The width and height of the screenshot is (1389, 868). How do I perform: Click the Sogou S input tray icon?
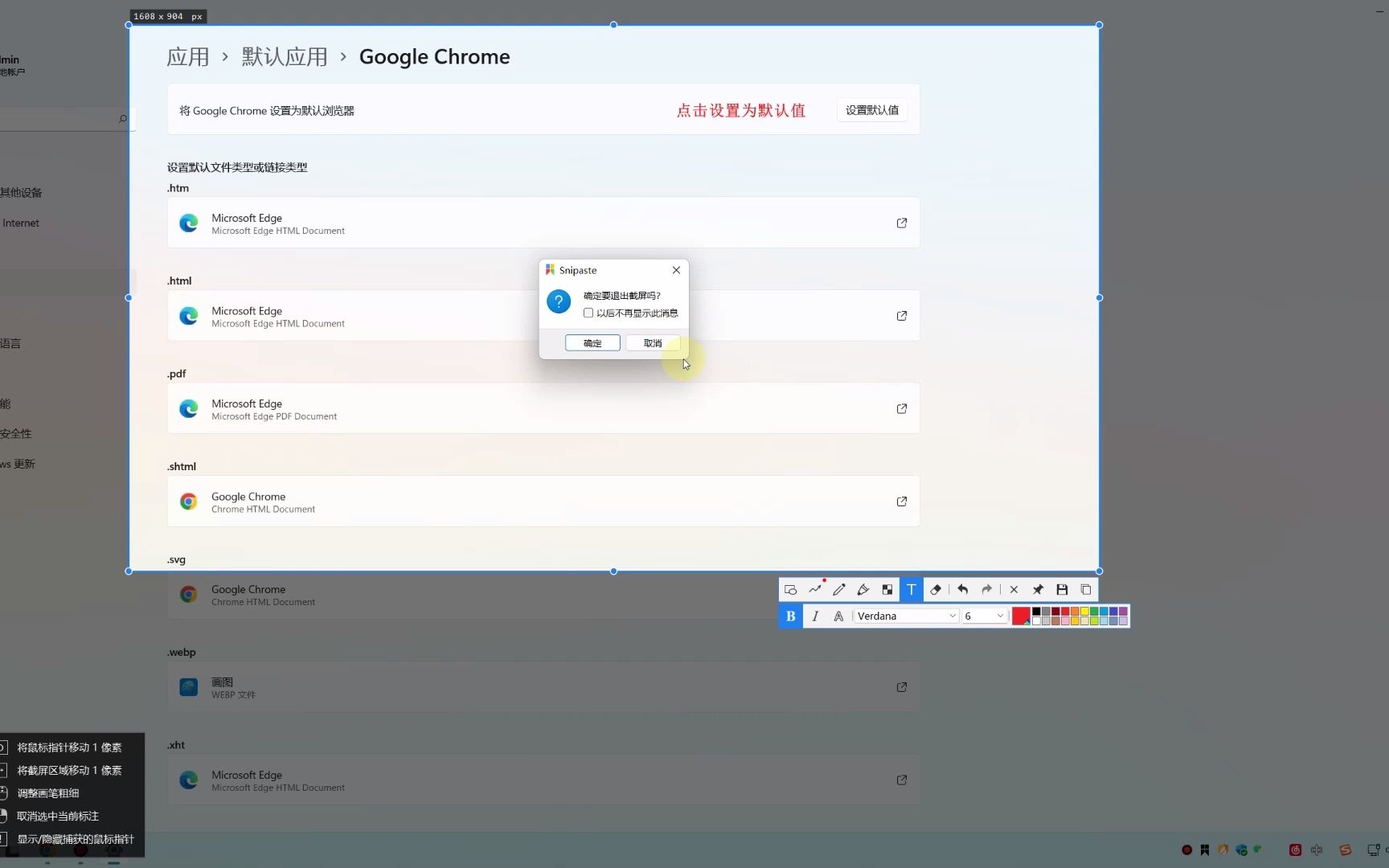click(1345, 850)
